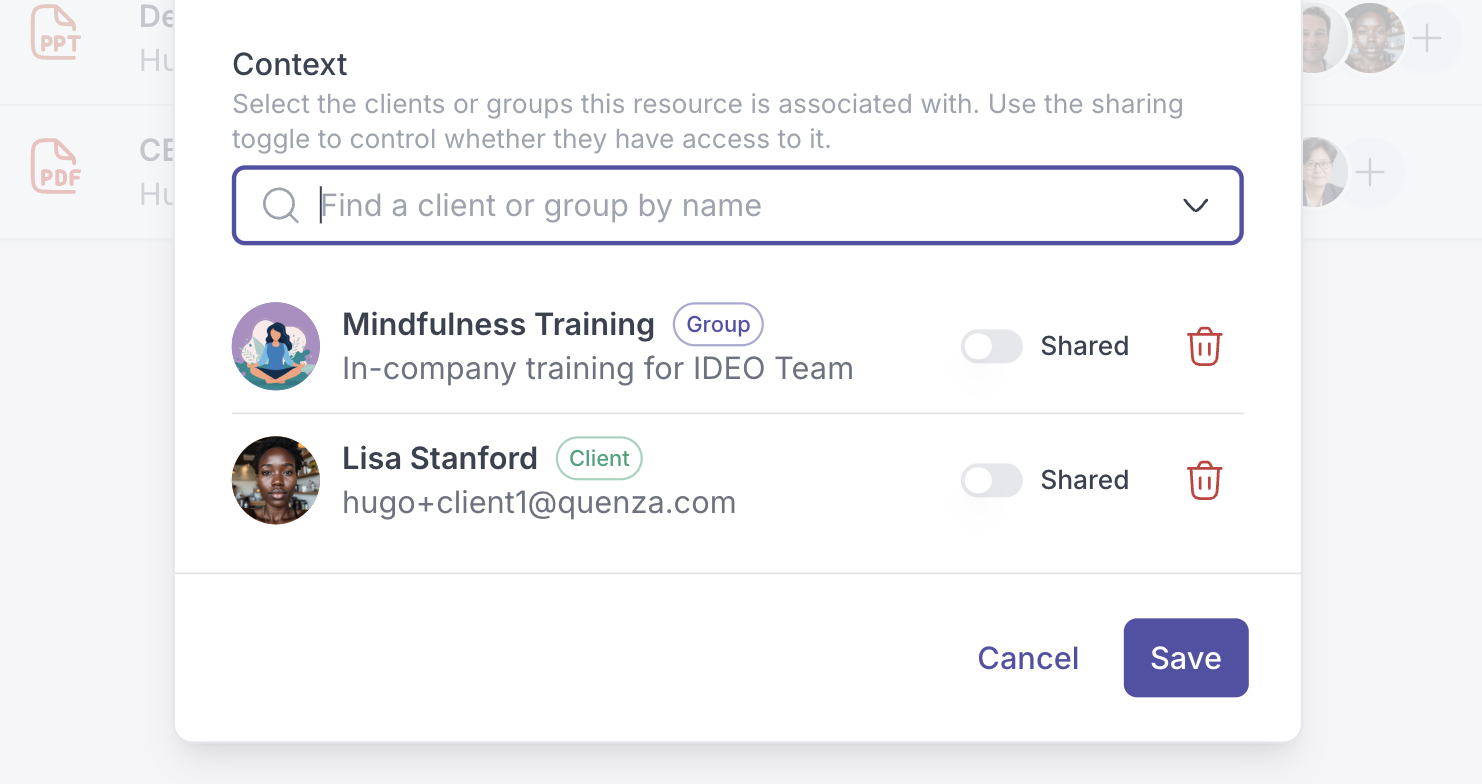Viewport: 1482px width, 784px height.
Task: Click the PDF file icon
Action: point(55,166)
